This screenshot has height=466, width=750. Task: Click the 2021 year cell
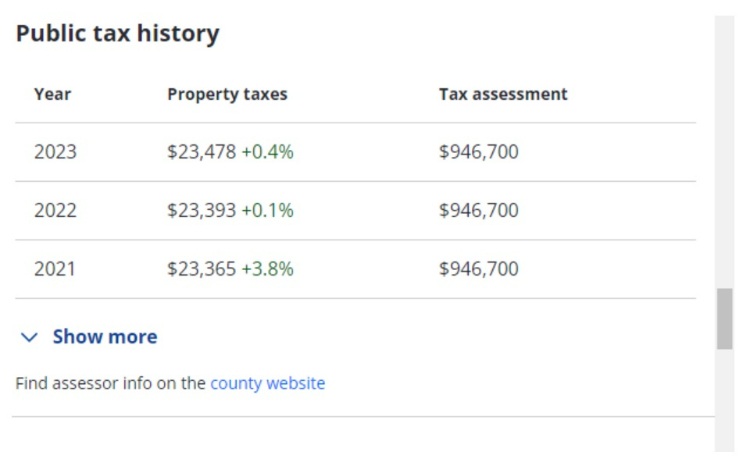tap(55, 269)
